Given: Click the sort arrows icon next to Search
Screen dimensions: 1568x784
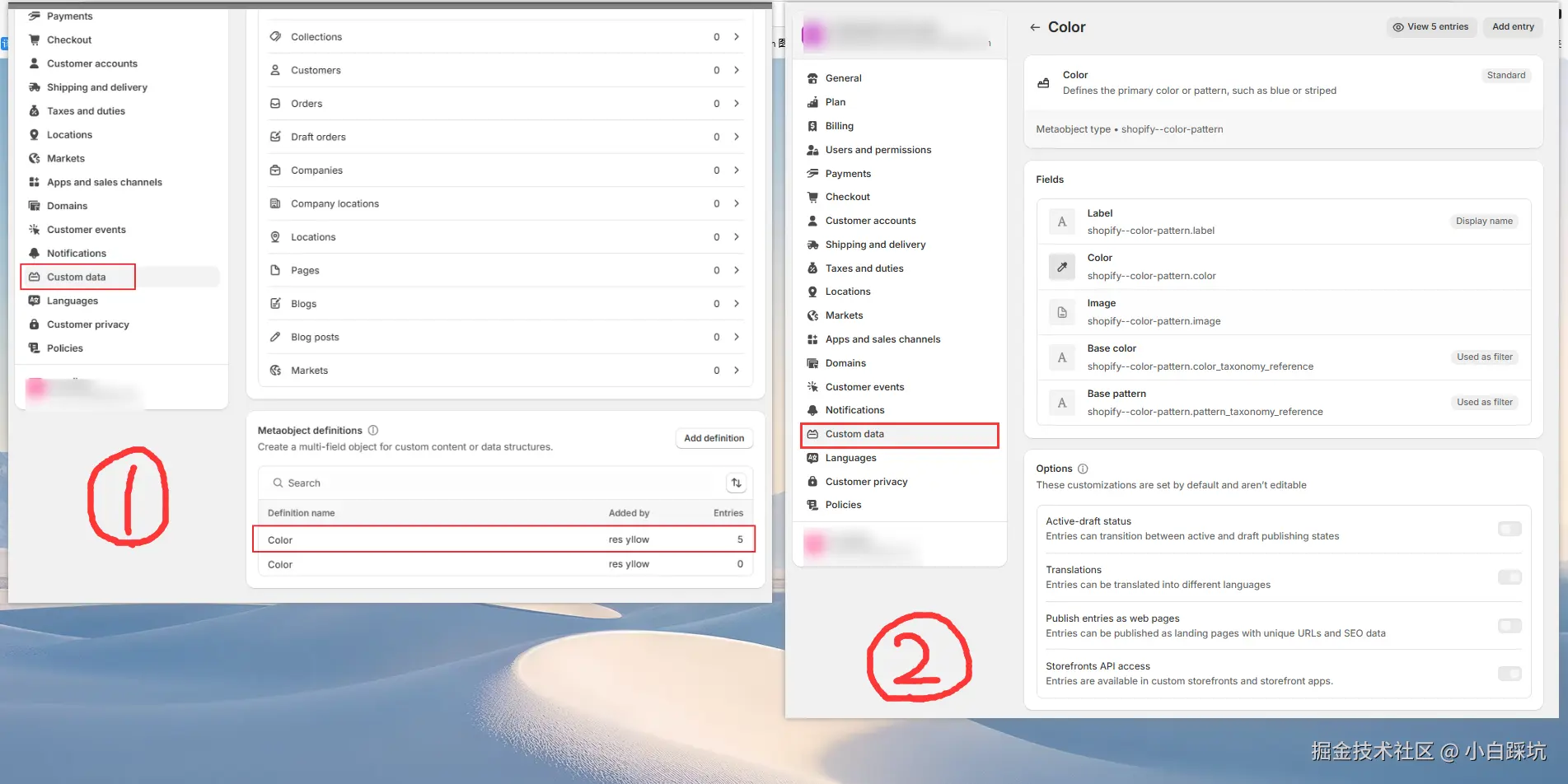Looking at the screenshot, I should 737,483.
